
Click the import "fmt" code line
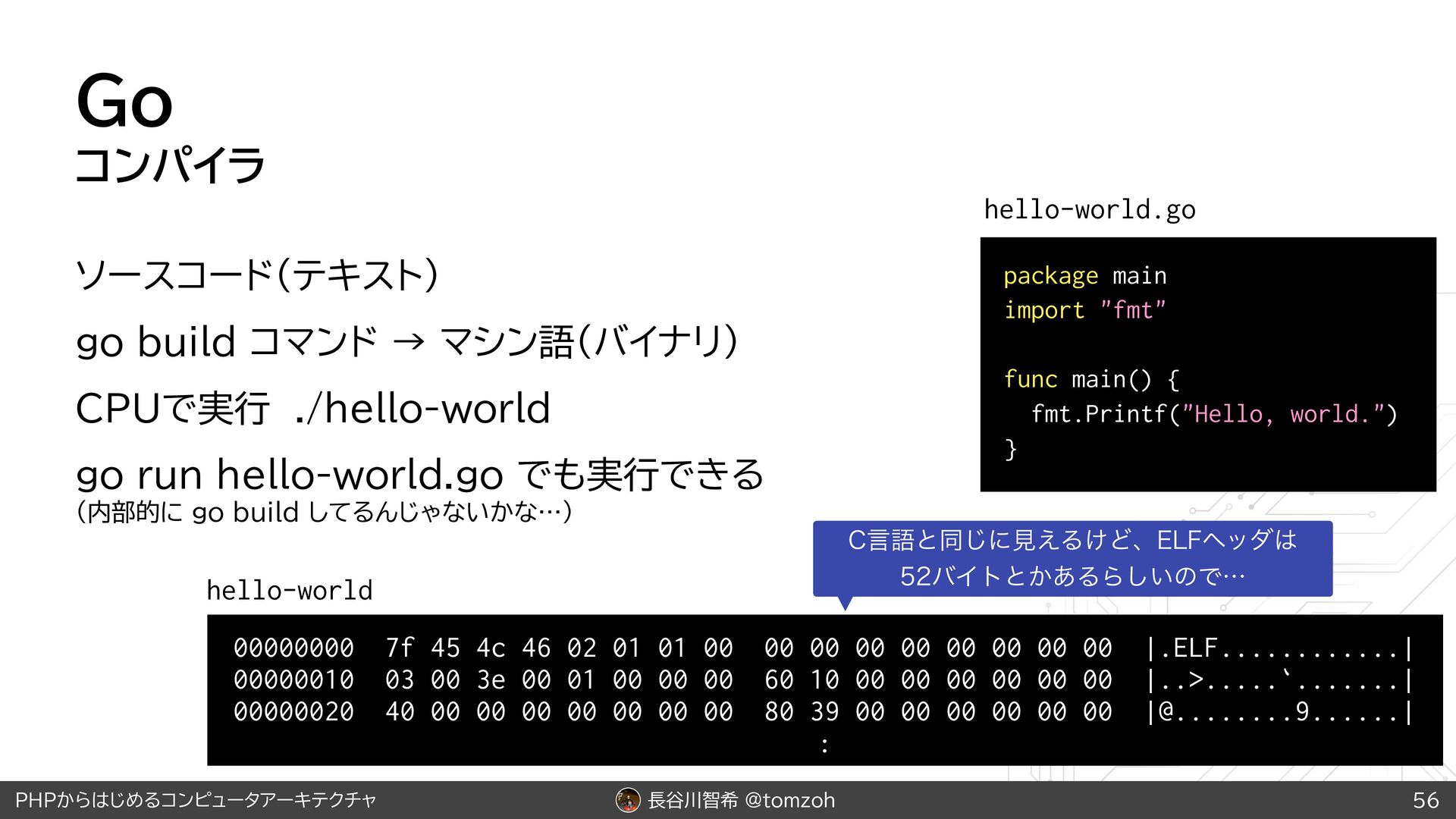(1084, 310)
